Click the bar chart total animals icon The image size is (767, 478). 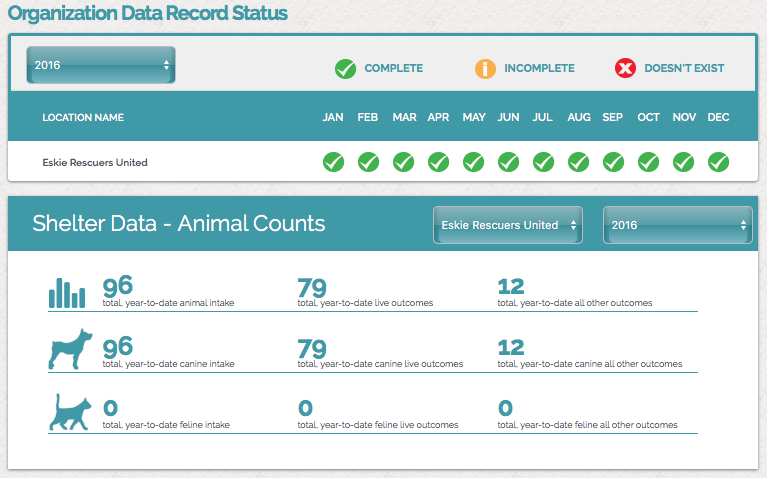[x=67, y=293]
